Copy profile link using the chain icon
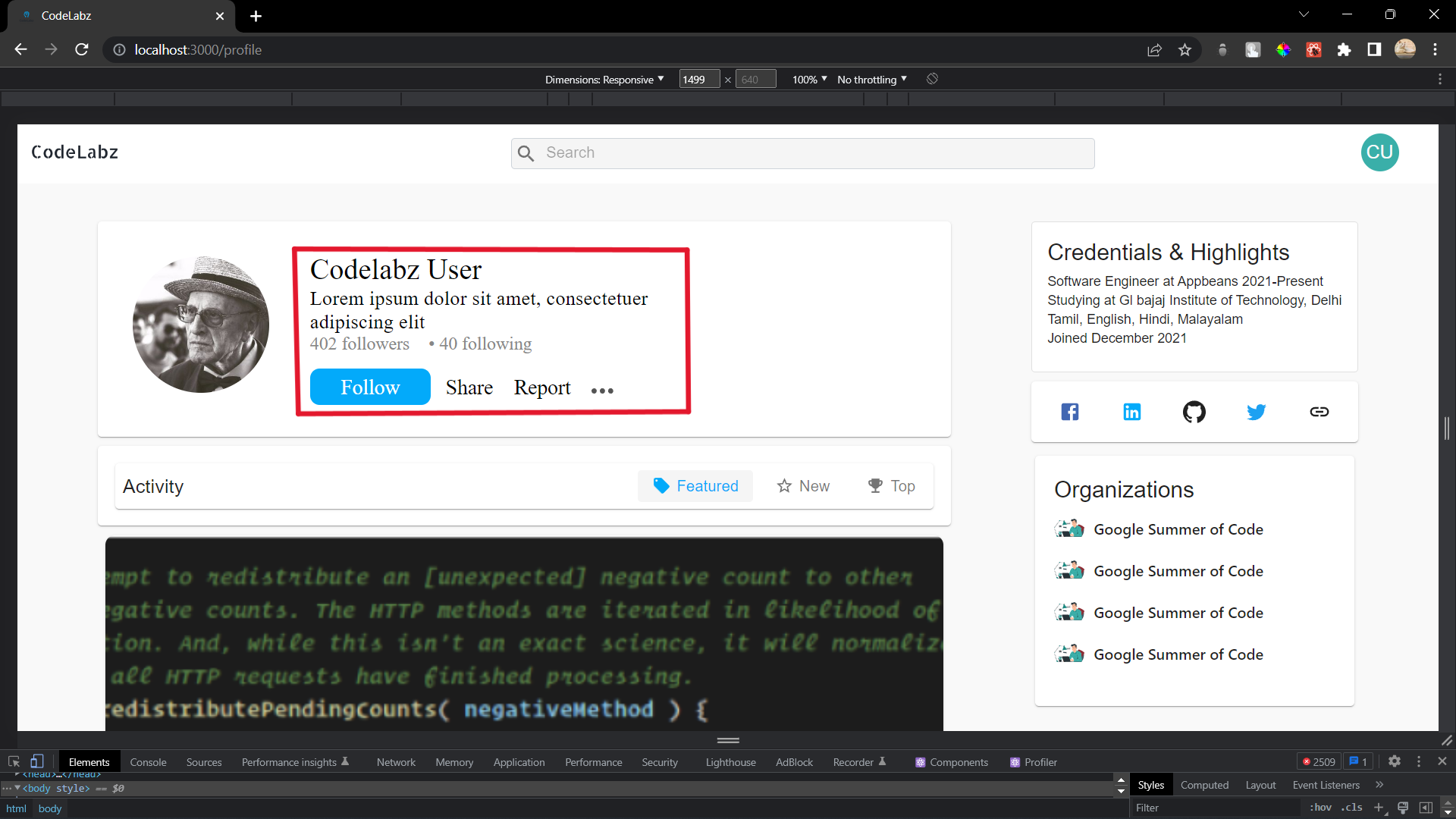The image size is (1456, 819). click(1319, 412)
